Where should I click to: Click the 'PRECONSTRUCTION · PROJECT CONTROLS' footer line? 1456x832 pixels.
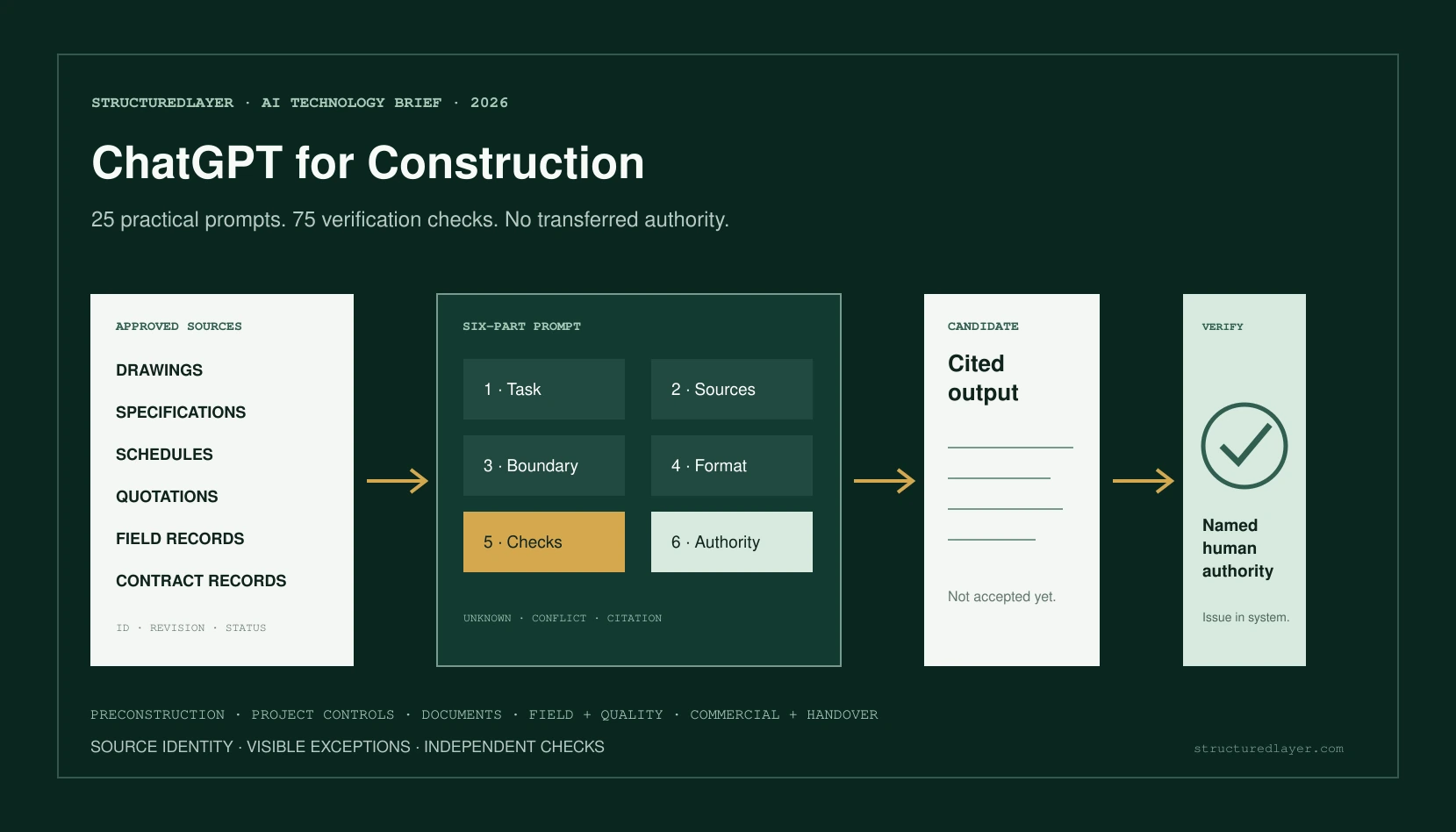click(484, 714)
